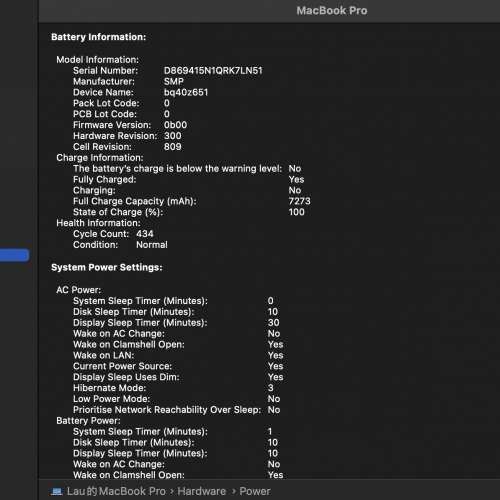The image size is (500, 500).
Task: Select Battery Power System Sleep Timer value 1
Action: click(270, 432)
